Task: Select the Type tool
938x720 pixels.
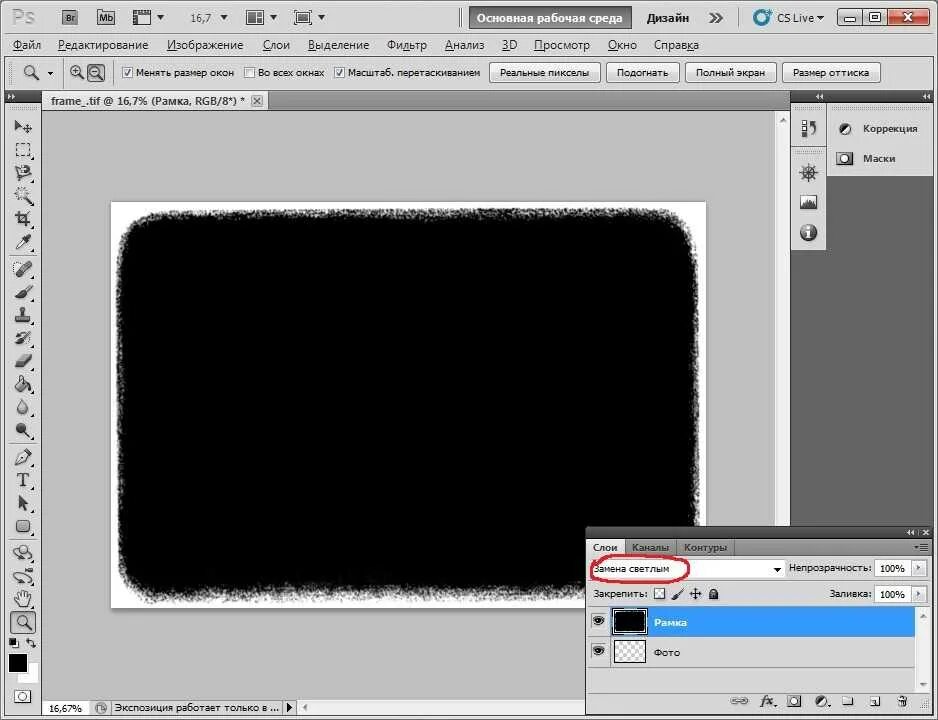Action: [23, 480]
